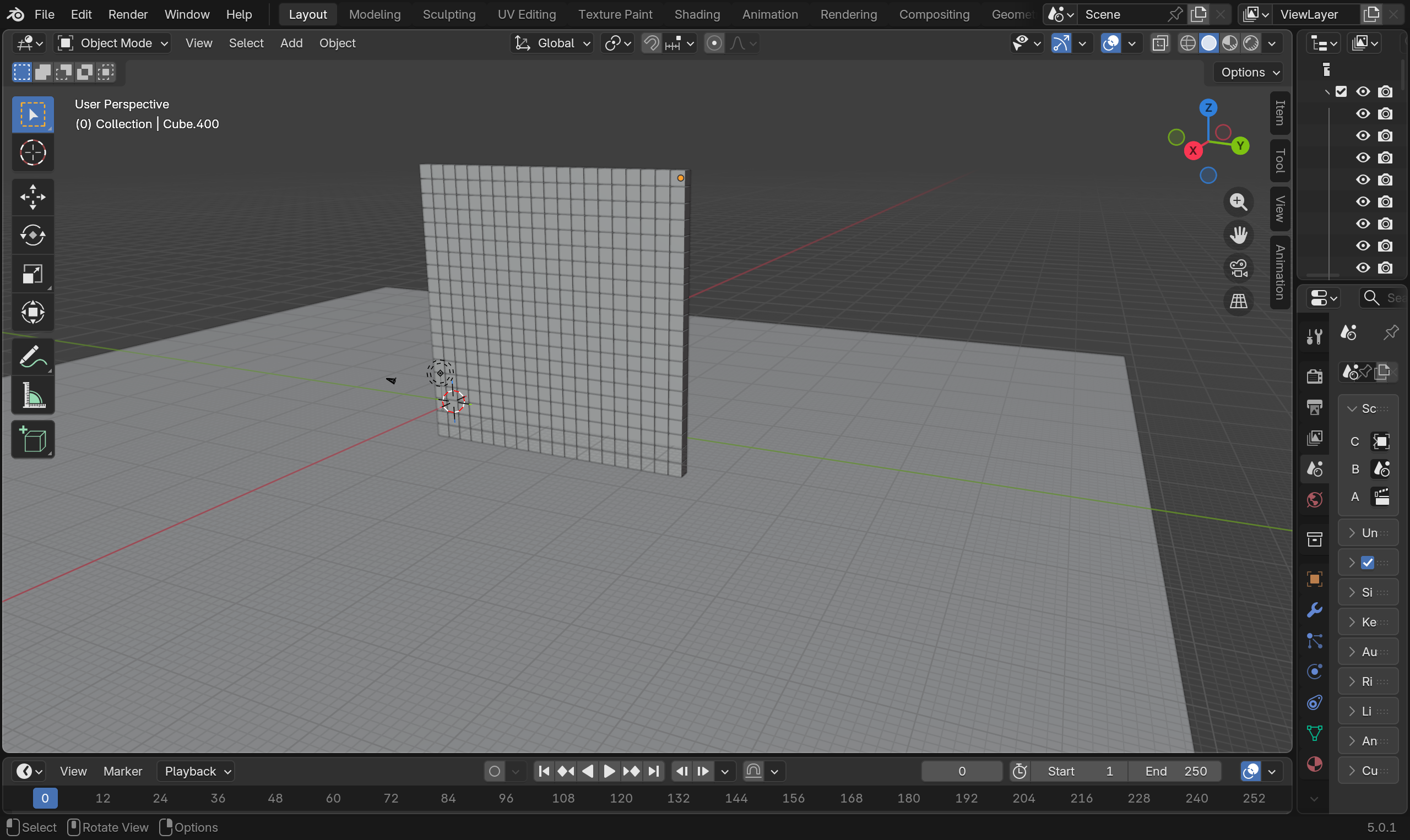Click the viewport Options button
1410x840 pixels.
pyautogui.click(x=1249, y=73)
